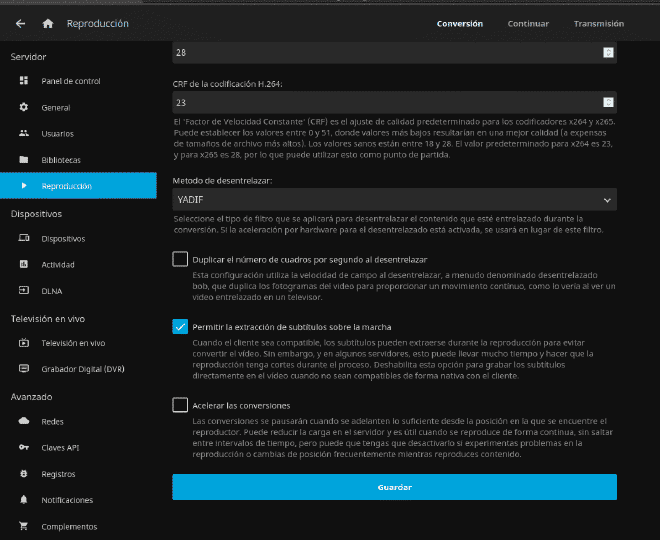This screenshot has height=540, width=660.
Task: Click the Complementos cart icon
Action: [24, 526]
